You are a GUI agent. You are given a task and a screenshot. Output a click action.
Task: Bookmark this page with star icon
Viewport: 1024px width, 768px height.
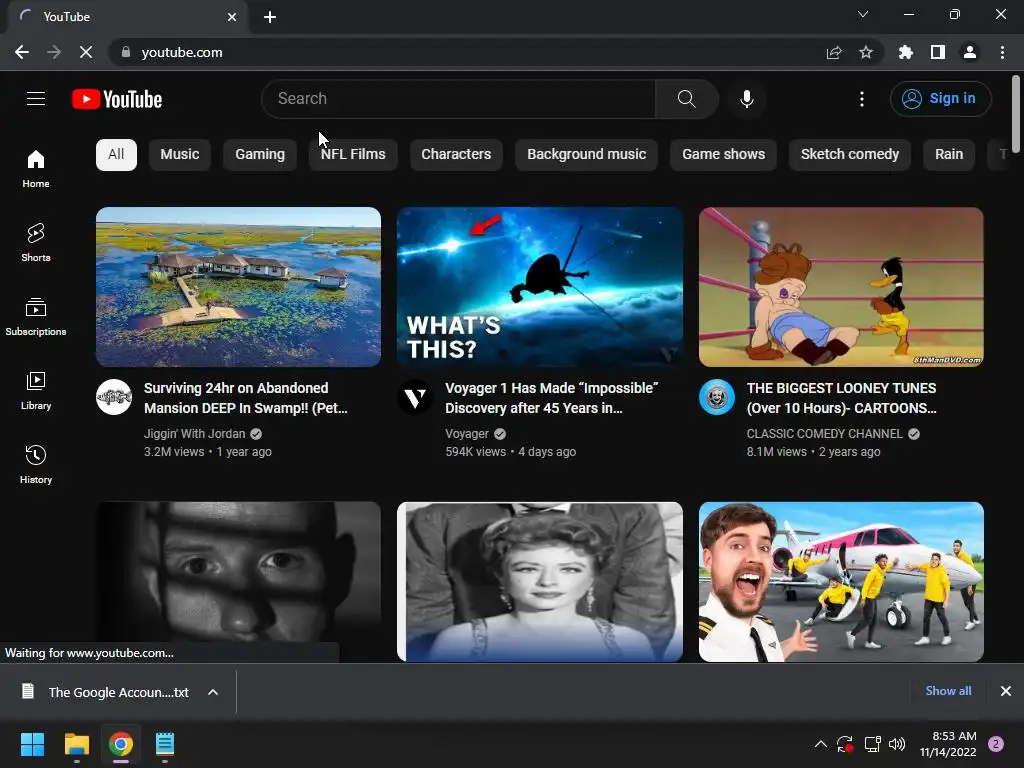tap(866, 52)
